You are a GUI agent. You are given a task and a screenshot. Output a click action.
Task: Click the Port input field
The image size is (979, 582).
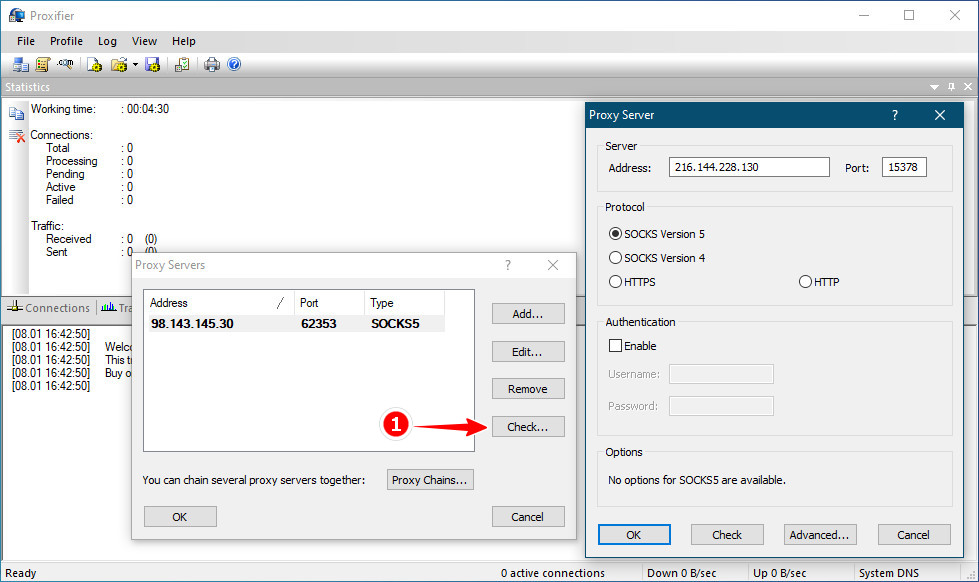click(904, 167)
